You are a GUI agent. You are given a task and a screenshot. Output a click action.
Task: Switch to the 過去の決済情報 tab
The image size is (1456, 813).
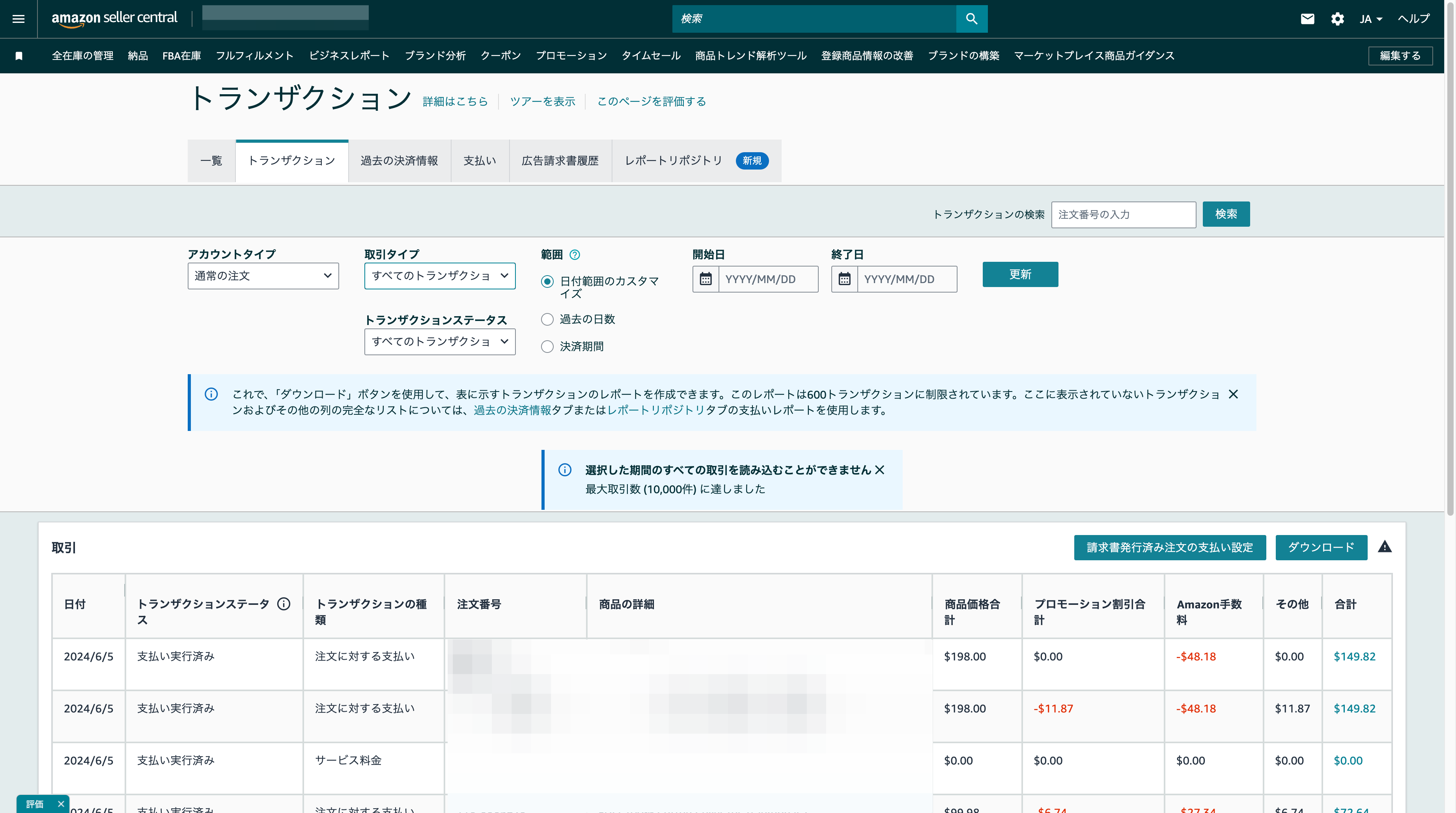[x=399, y=161]
